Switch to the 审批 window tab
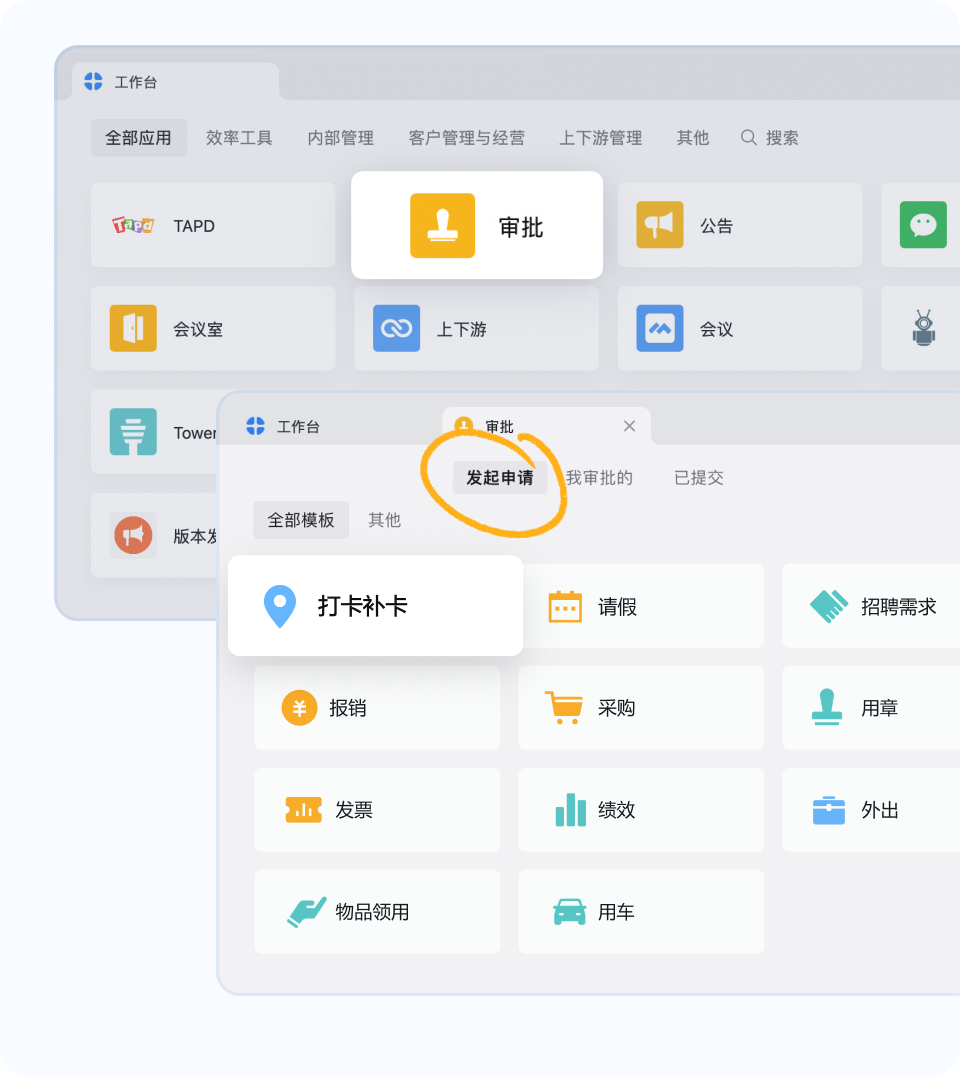Screen dimensions: 960x1077 546,426
